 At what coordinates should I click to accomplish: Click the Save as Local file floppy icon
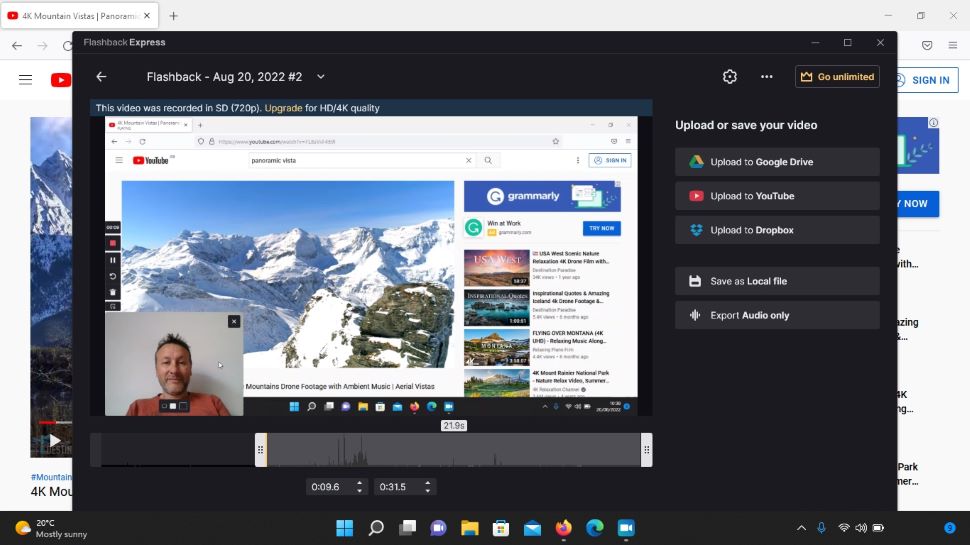click(x=695, y=281)
